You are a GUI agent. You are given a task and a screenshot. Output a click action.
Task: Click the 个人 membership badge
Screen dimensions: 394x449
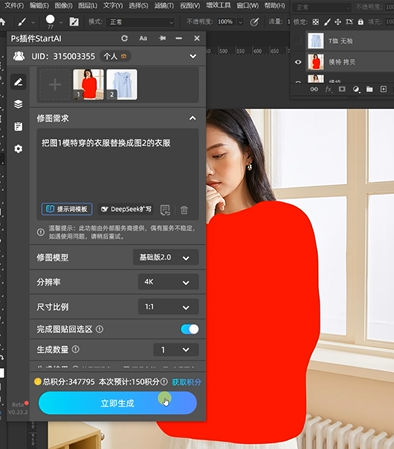(x=115, y=56)
